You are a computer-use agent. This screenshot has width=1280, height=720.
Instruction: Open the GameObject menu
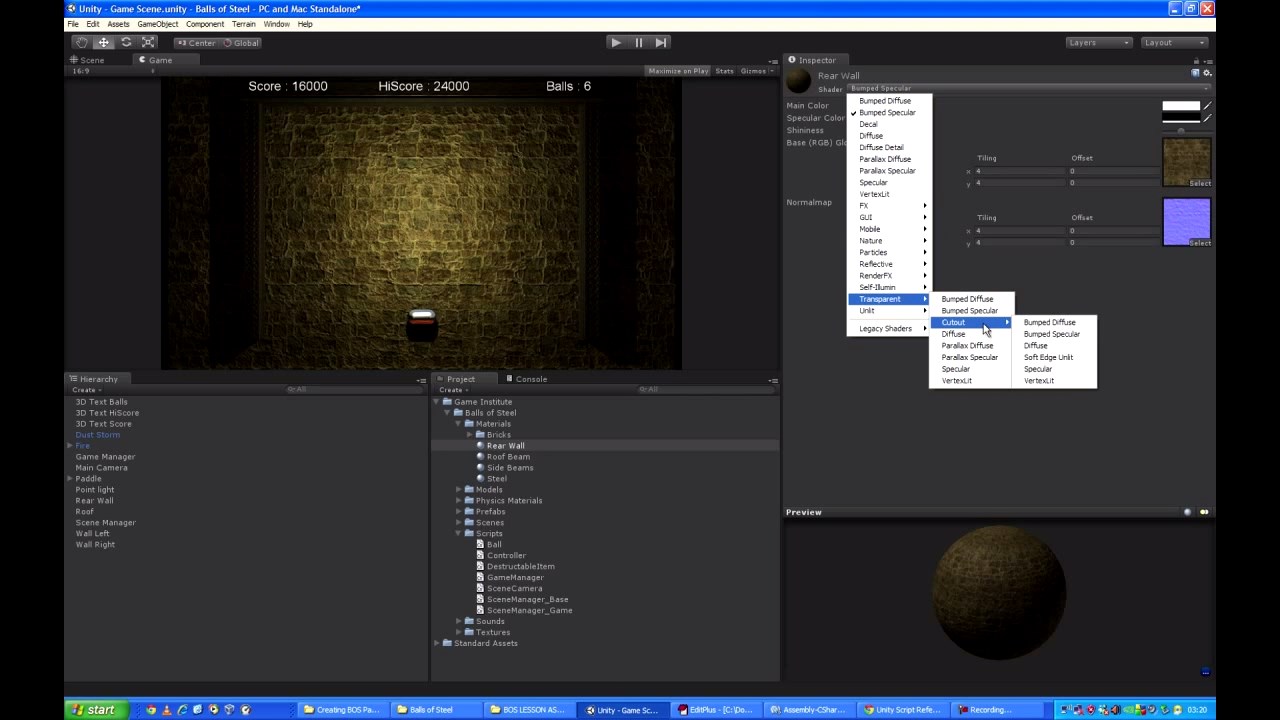click(157, 24)
